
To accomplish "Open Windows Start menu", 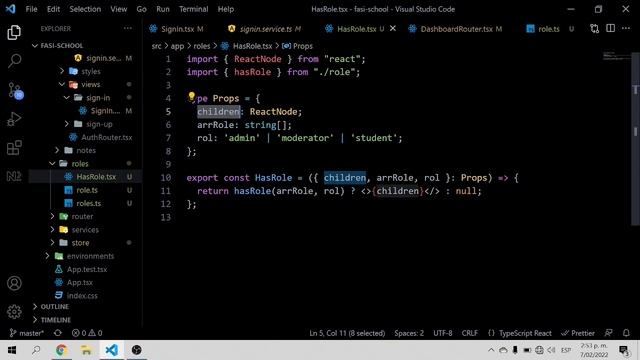I will (12, 350).
